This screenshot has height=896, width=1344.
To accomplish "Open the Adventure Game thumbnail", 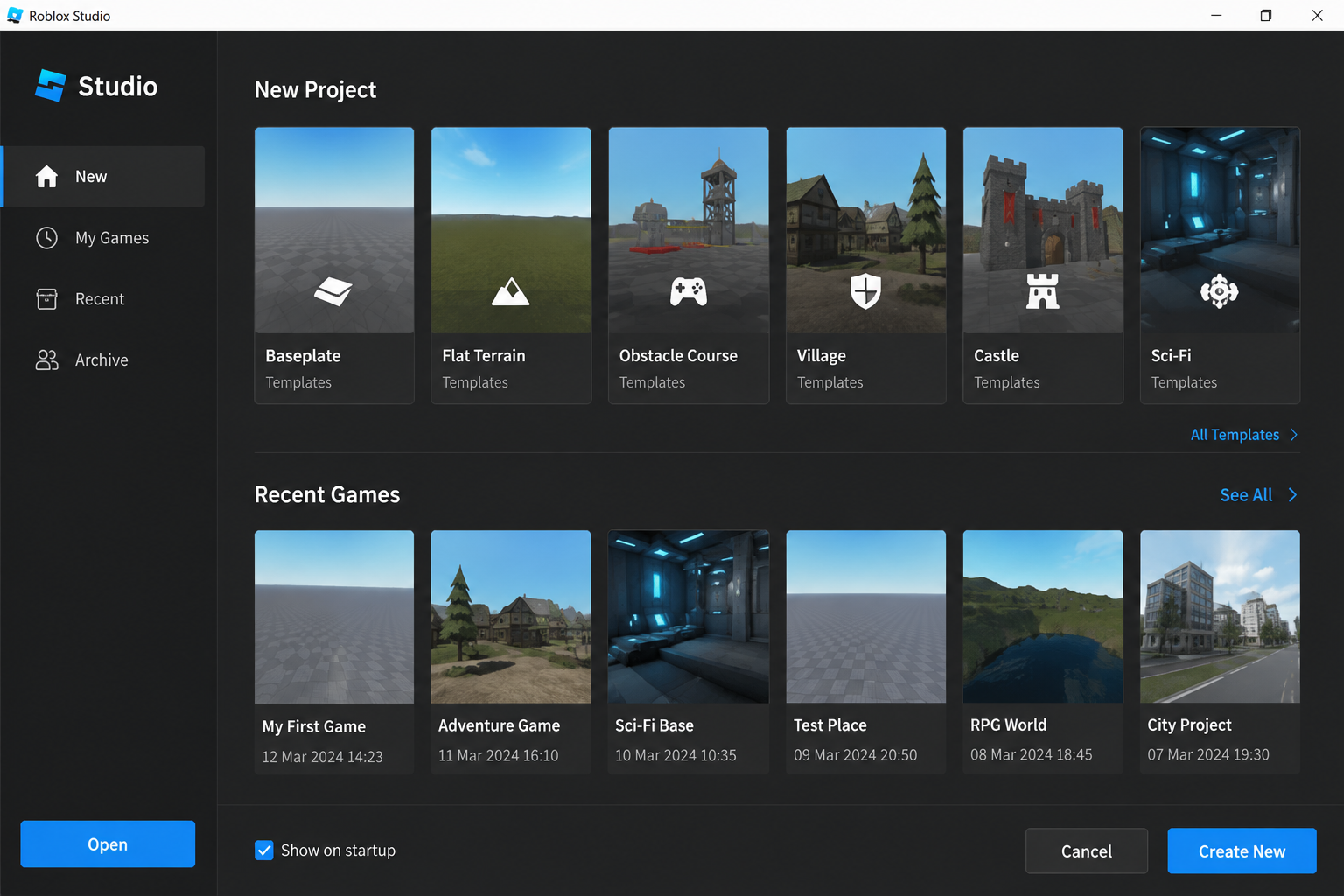I will (511, 617).
